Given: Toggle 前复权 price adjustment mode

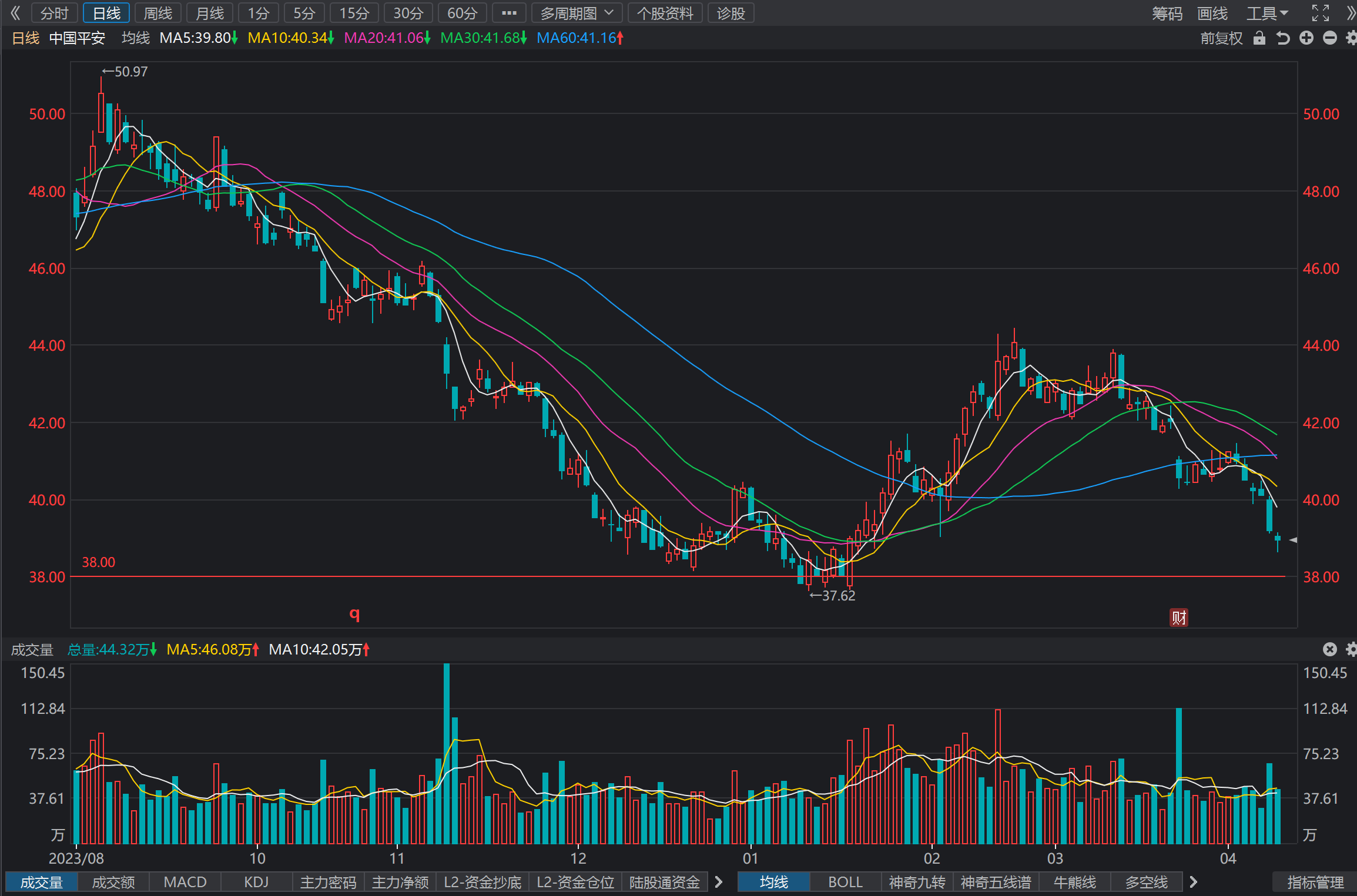Looking at the screenshot, I should (1221, 38).
